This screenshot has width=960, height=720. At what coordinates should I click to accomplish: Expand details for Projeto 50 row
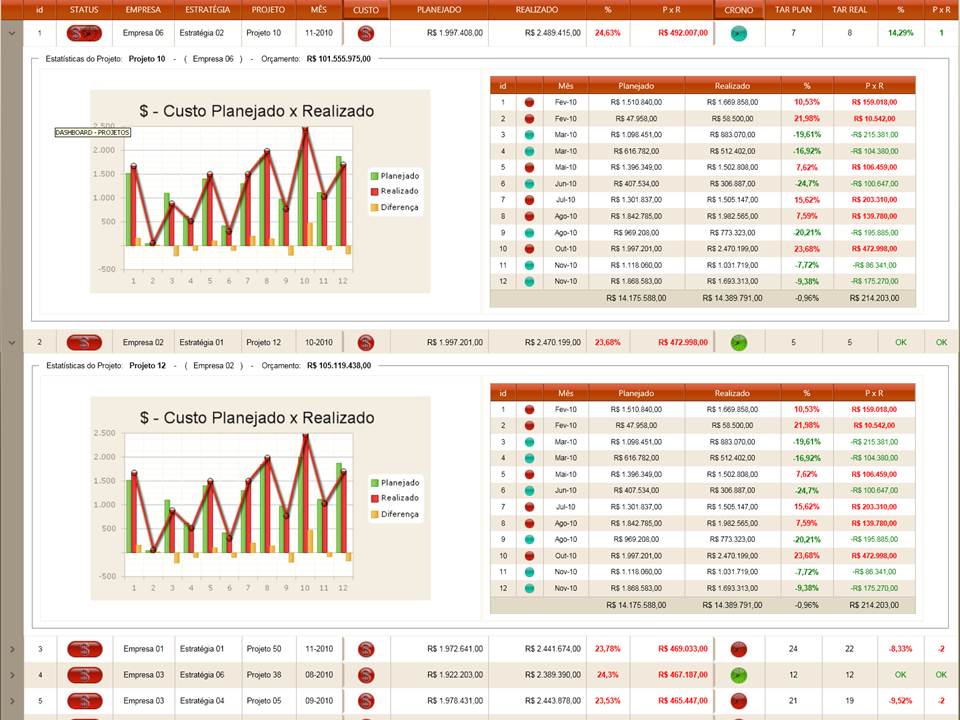click(x=12, y=649)
